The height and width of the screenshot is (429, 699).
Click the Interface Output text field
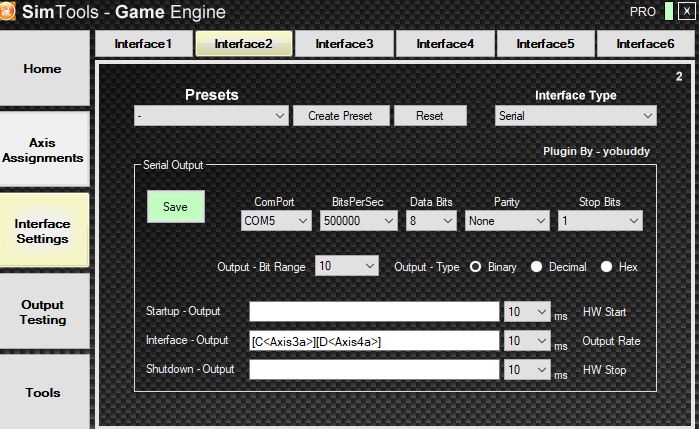(373, 341)
